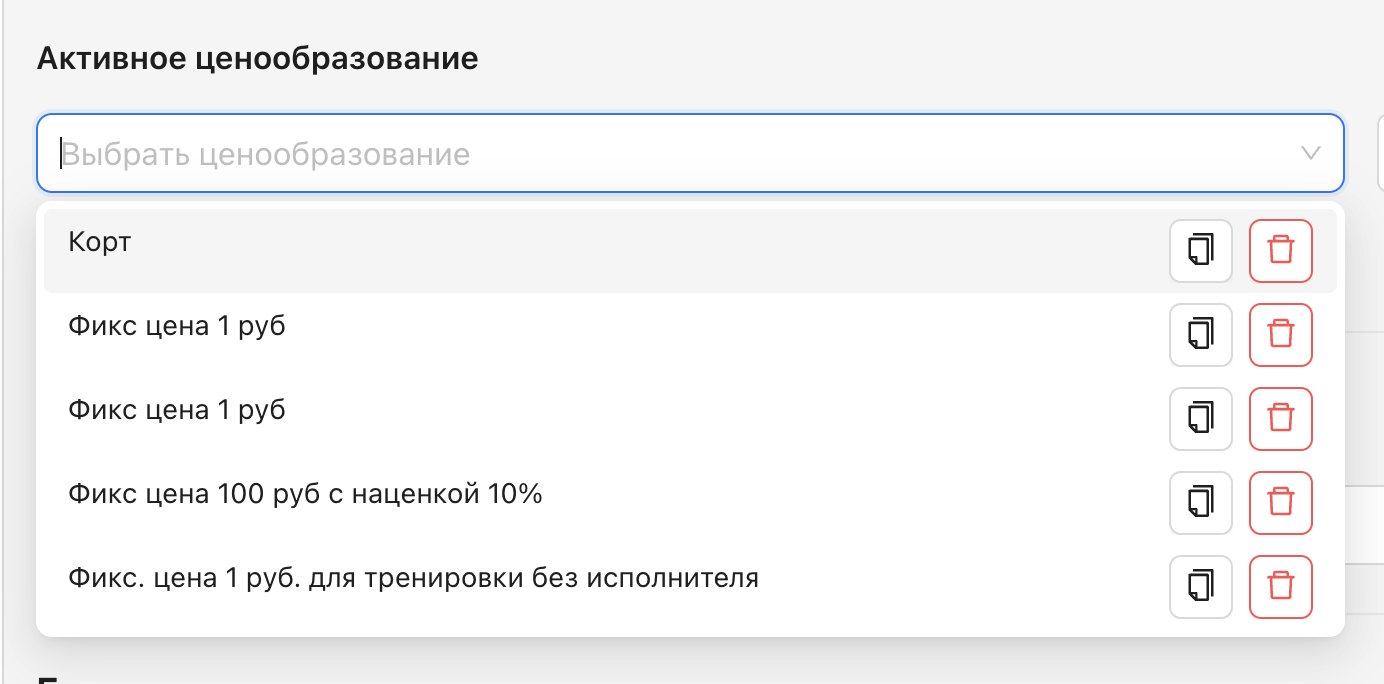Focus the "Выбрать ценообразование" search field
This screenshot has width=1384, height=684.
(x=600, y=154)
